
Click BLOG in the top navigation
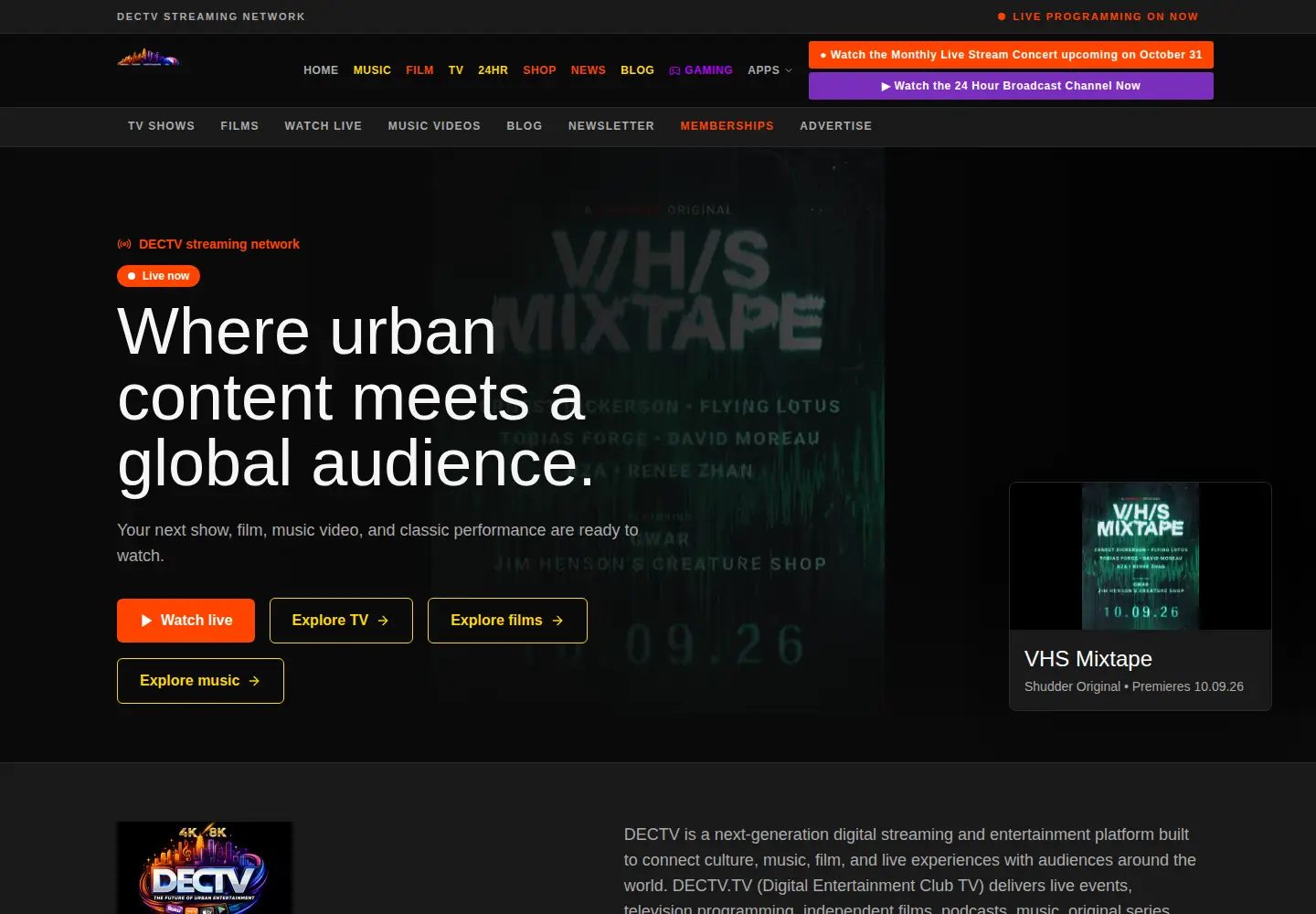[x=637, y=70]
